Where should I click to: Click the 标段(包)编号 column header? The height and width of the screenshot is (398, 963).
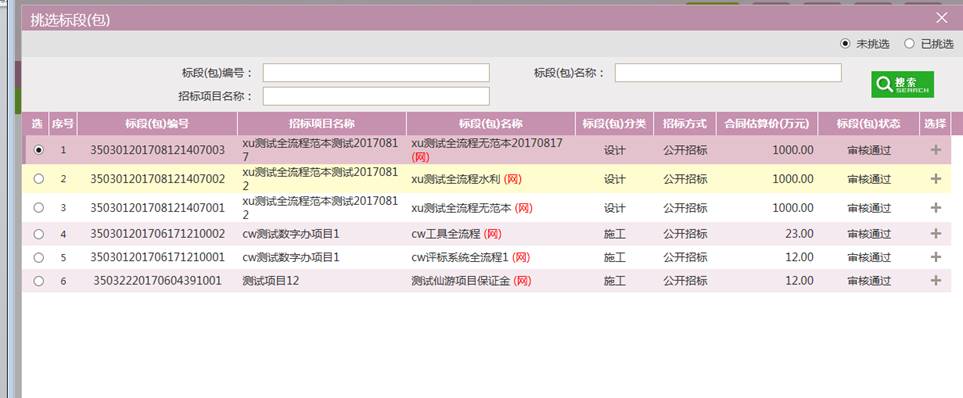click(x=157, y=123)
